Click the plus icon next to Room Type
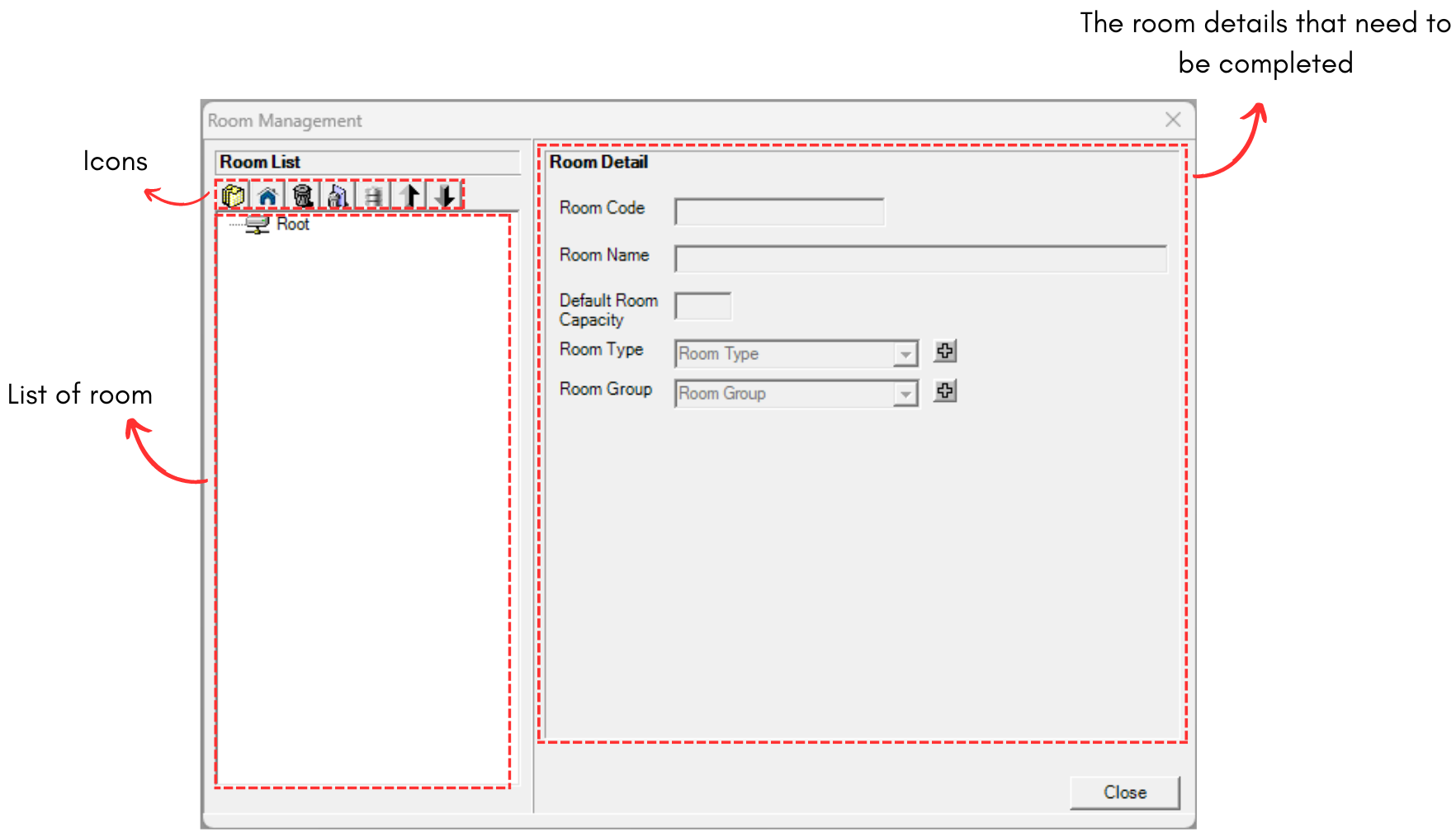1456x837 pixels. point(944,351)
